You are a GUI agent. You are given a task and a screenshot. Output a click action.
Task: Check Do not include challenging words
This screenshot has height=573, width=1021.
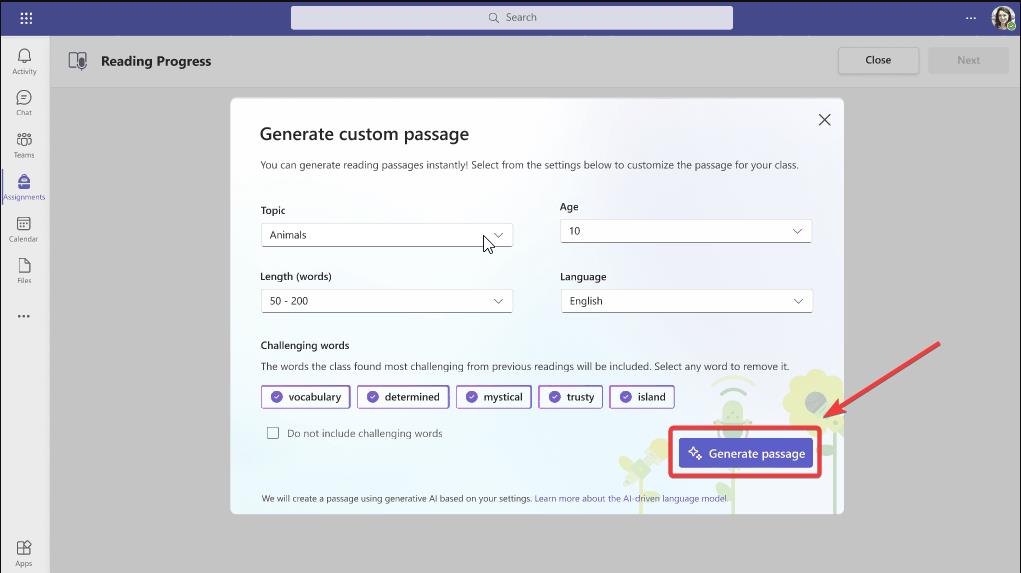coord(273,433)
